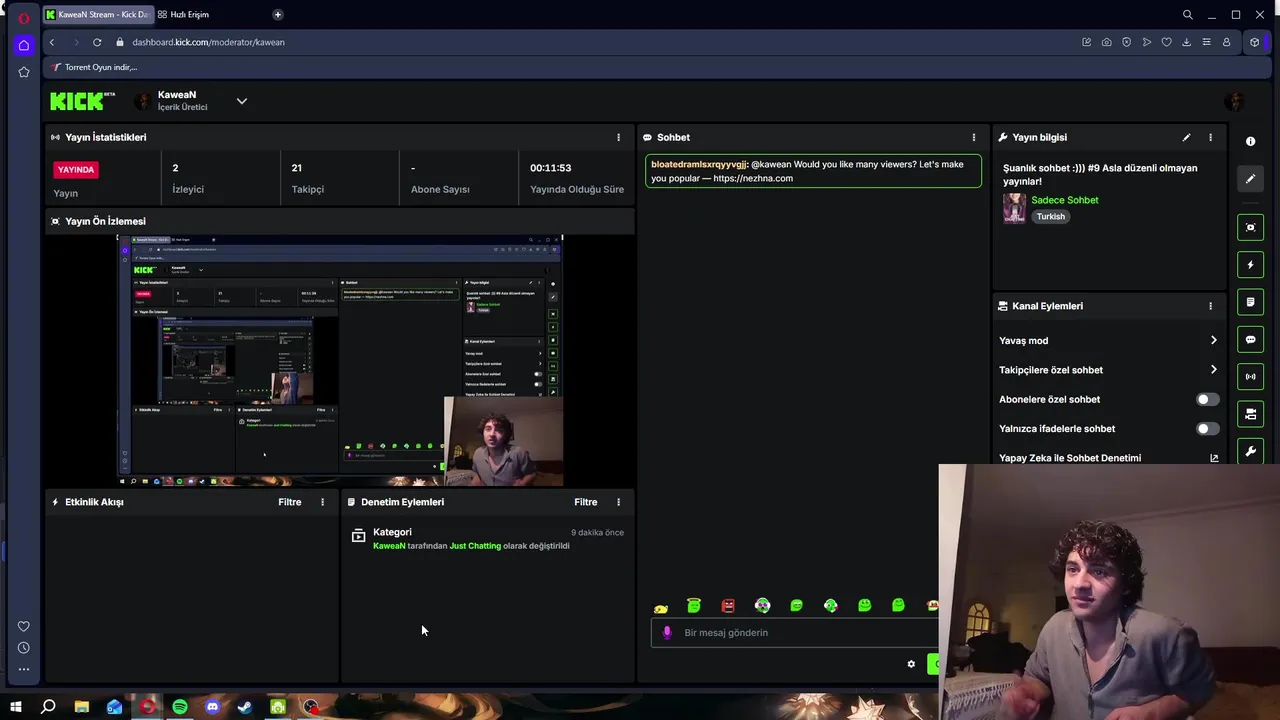Toggle Abonelere özel sohbet switch

click(1208, 399)
